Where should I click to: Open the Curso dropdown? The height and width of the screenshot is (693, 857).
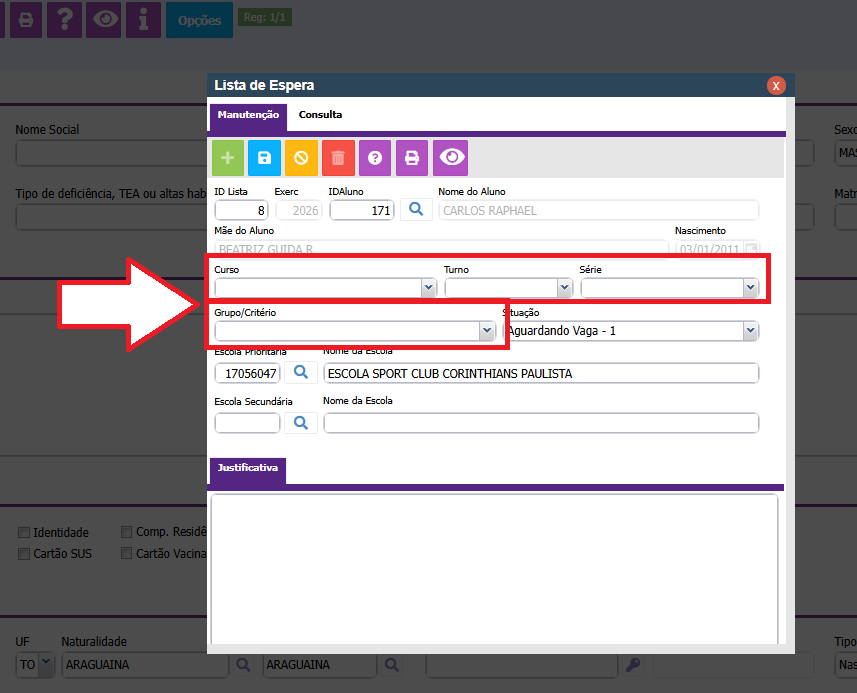tap(326, 288)
